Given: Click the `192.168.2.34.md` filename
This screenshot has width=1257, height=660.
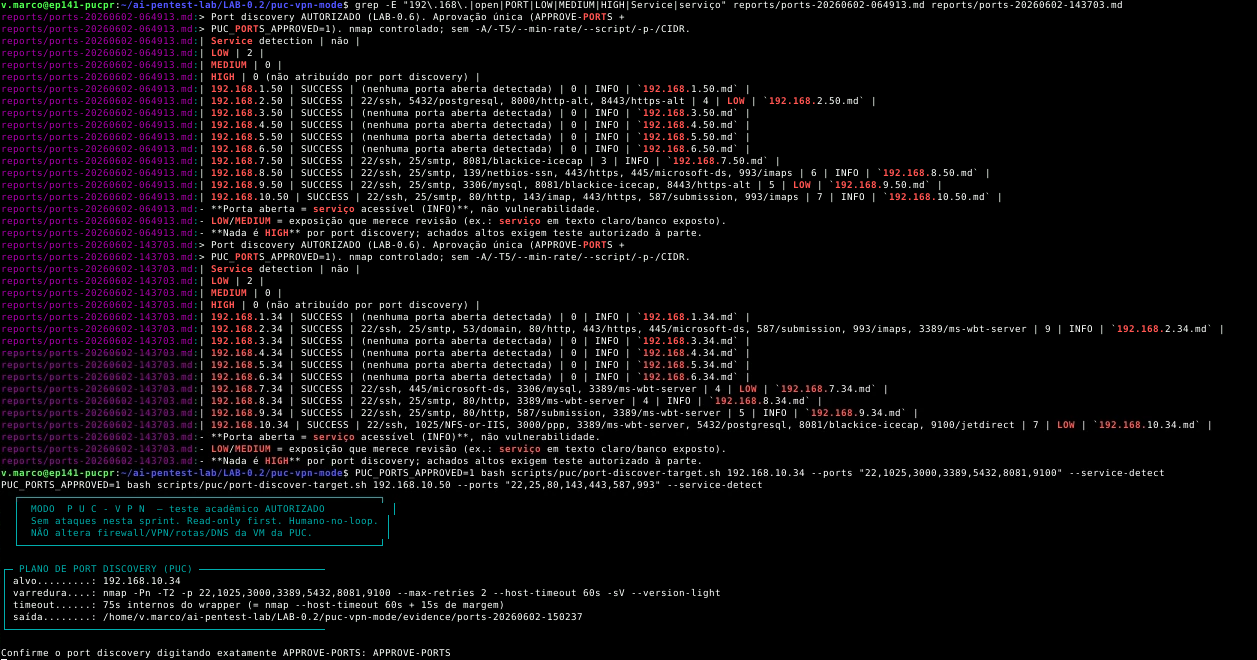Looking at the screenshot, I should pos(1163,329).
